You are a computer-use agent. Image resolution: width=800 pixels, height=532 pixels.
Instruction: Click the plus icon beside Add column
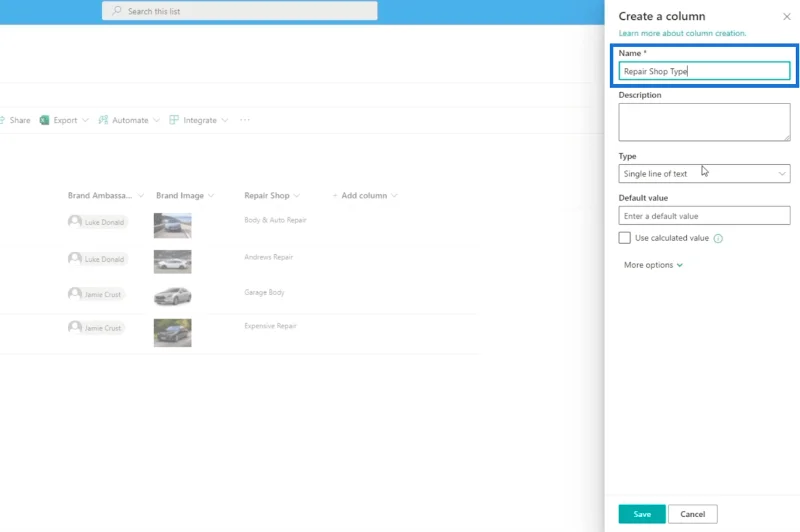(335, 195)
